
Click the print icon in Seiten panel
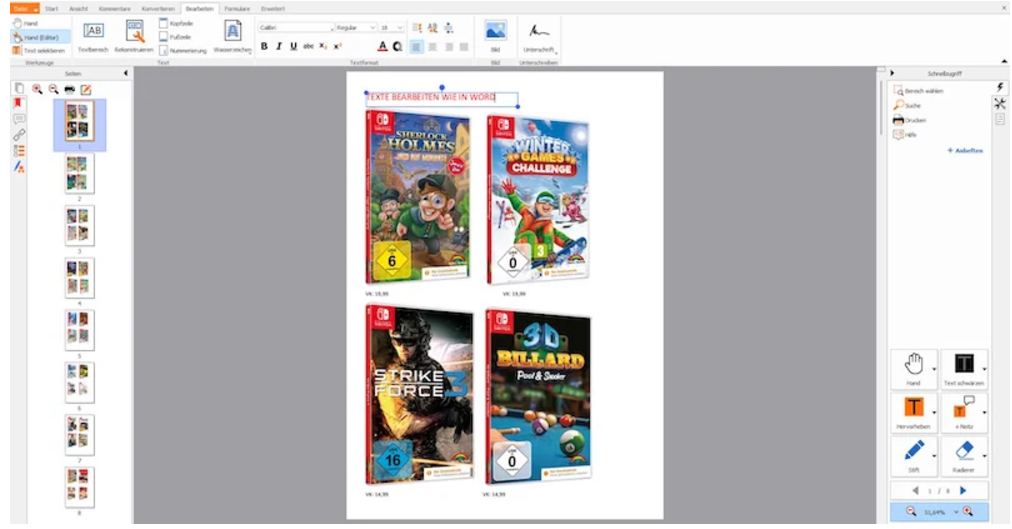[69, 89]
